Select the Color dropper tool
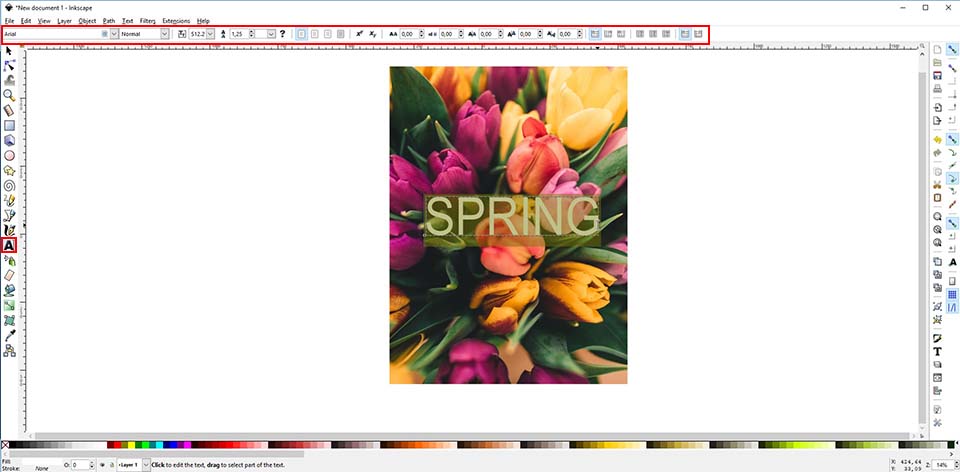This screenshot has height=472, width=960. (9, 335)
